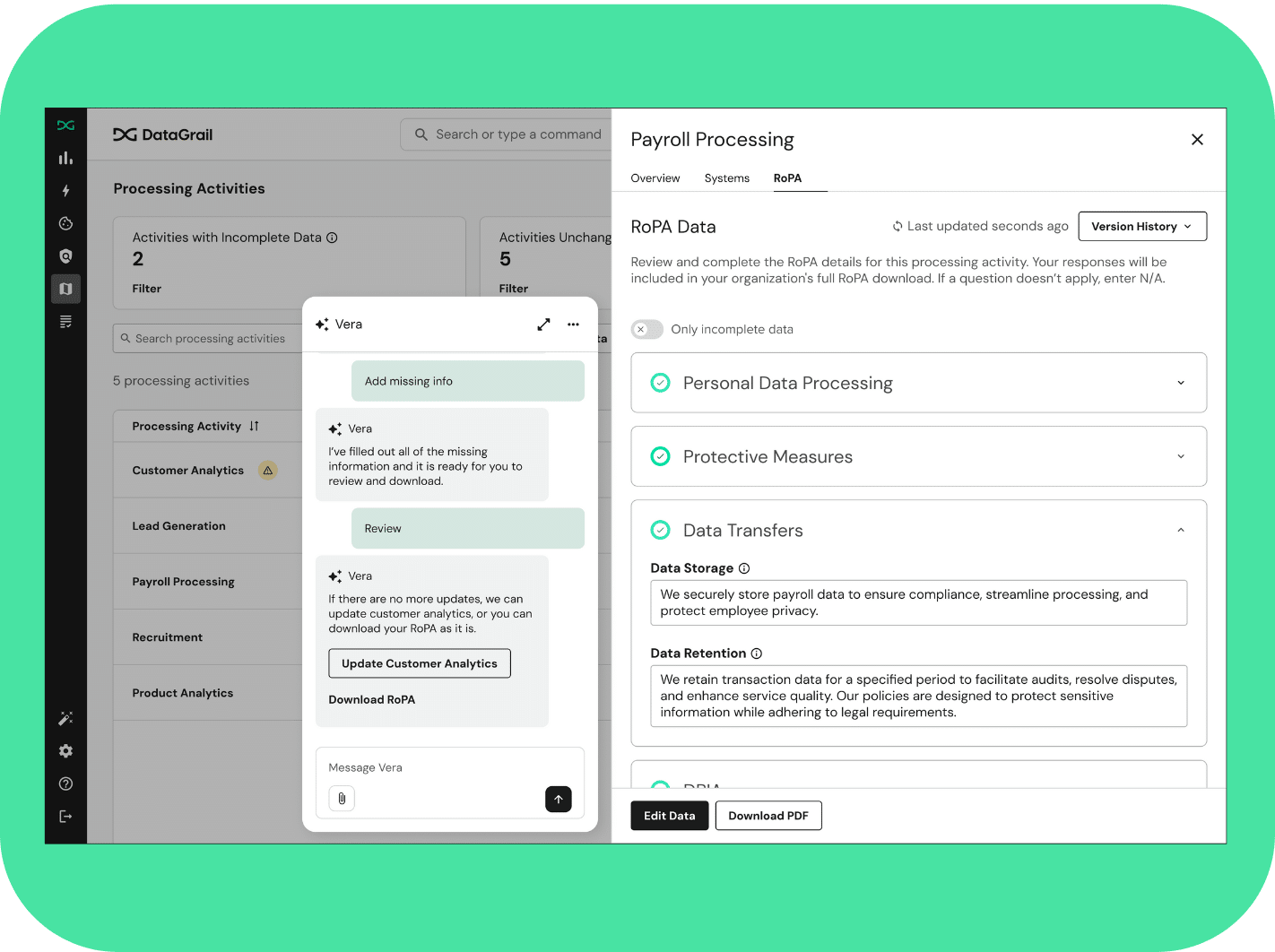Switch to the Systems tab
The height and width of the screenshot is (952, 1275).
pos(726,178)
